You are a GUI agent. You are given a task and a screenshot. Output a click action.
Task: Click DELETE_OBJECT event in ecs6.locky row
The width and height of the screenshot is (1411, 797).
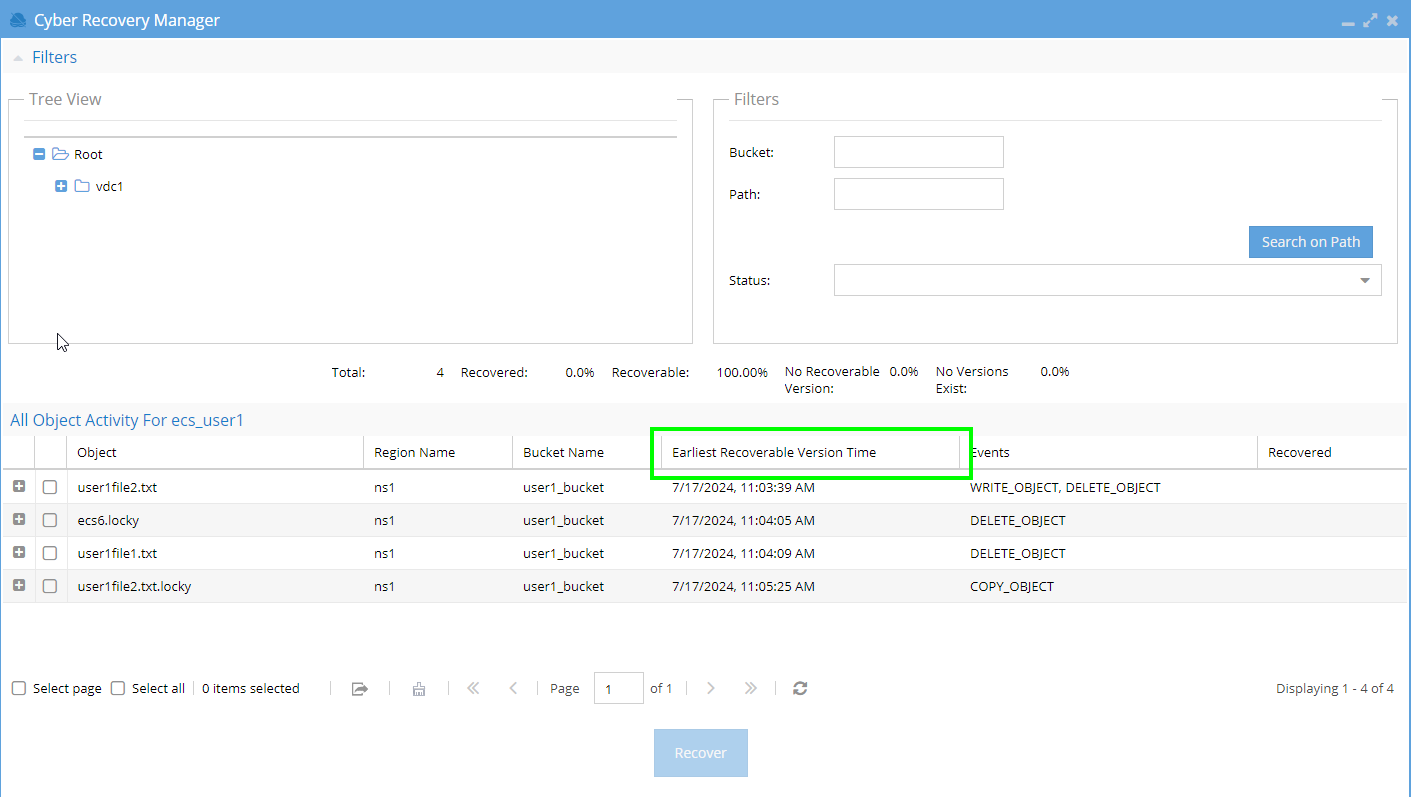click(x=1018, y=521)
